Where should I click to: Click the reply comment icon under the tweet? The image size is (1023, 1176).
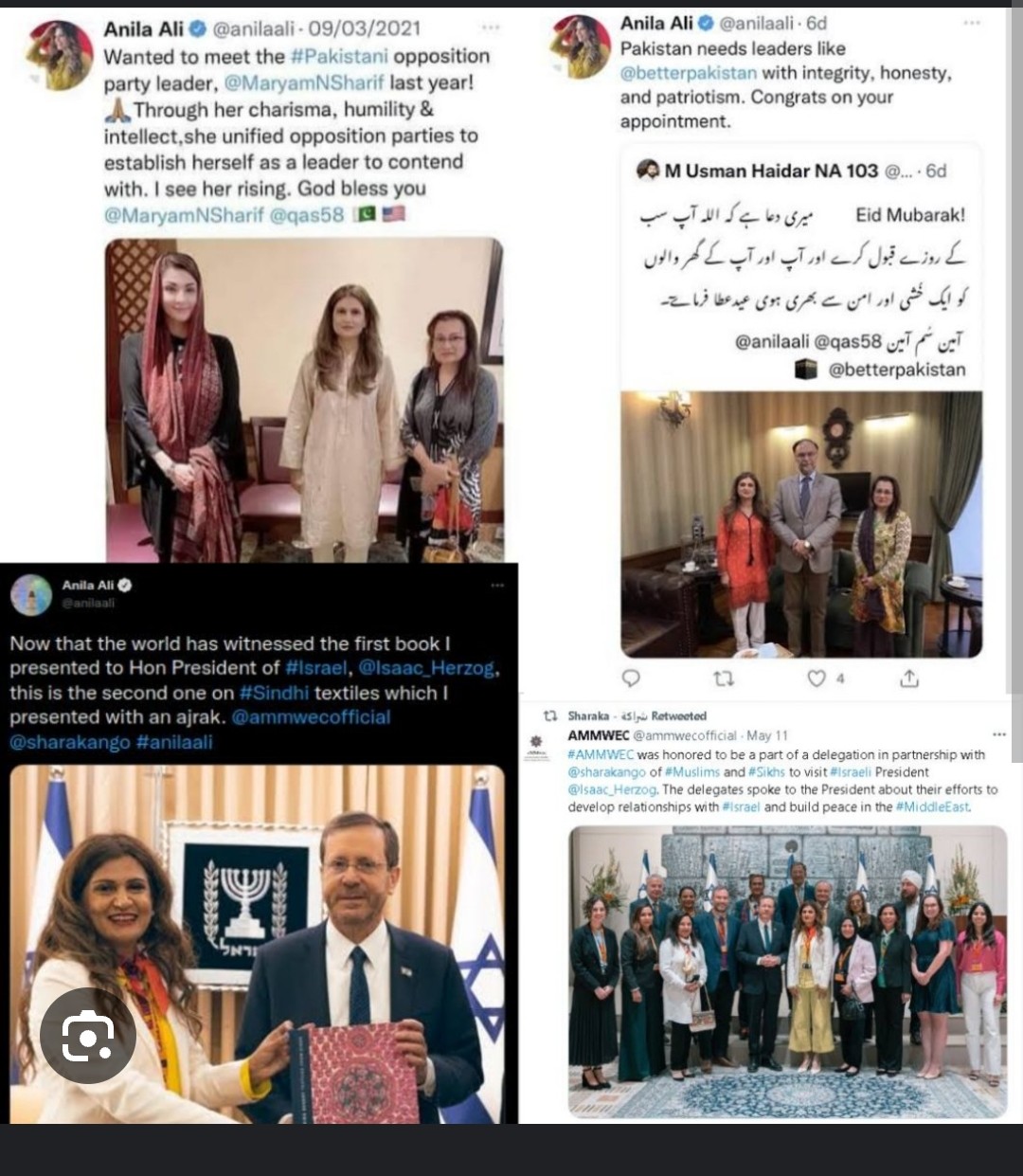coord(632,678)
